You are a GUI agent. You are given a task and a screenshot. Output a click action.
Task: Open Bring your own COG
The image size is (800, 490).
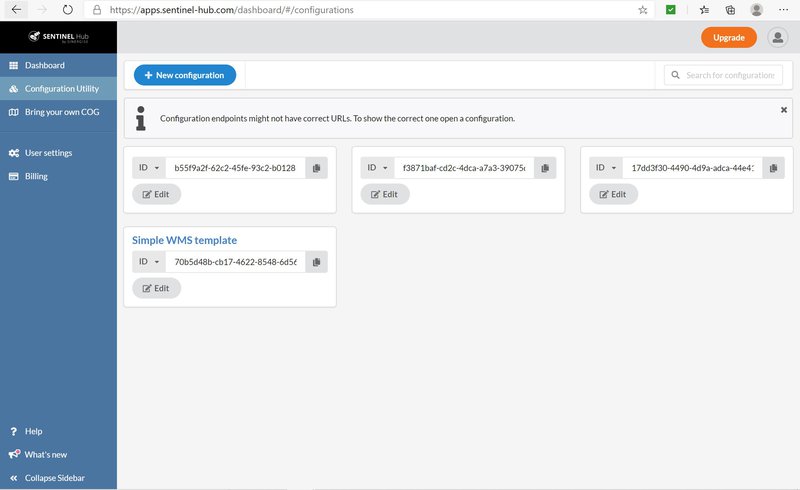[x=58, y=112]
